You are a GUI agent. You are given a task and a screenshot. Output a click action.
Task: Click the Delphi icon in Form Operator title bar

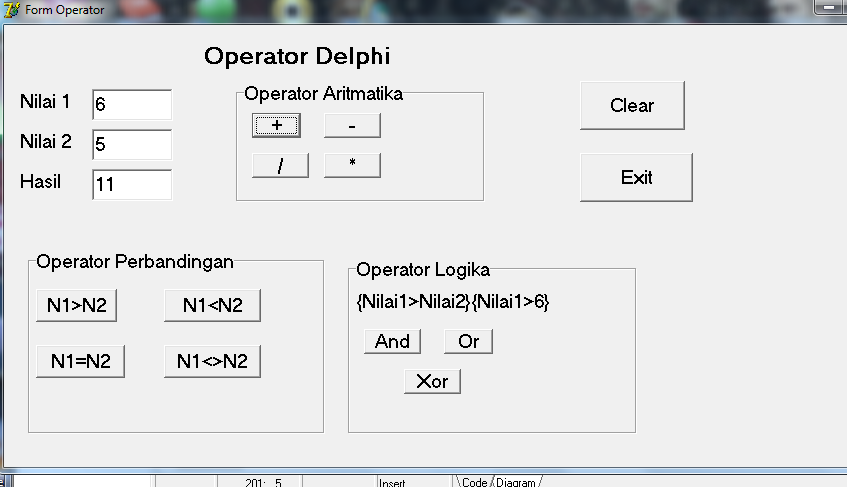click(x=12, y=10)
